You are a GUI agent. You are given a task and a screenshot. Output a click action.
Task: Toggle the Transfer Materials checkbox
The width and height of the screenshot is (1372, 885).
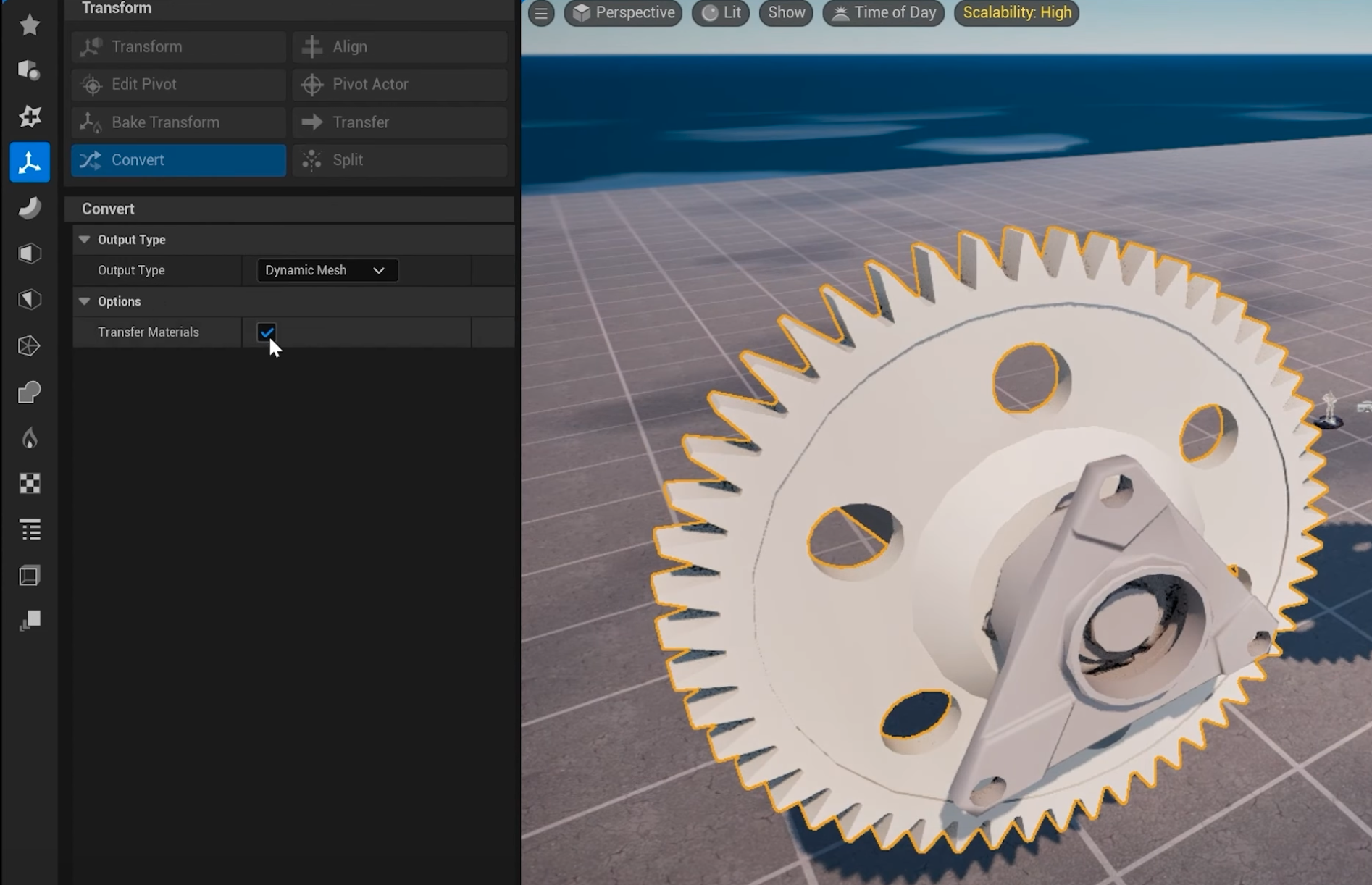pos(267,332)
